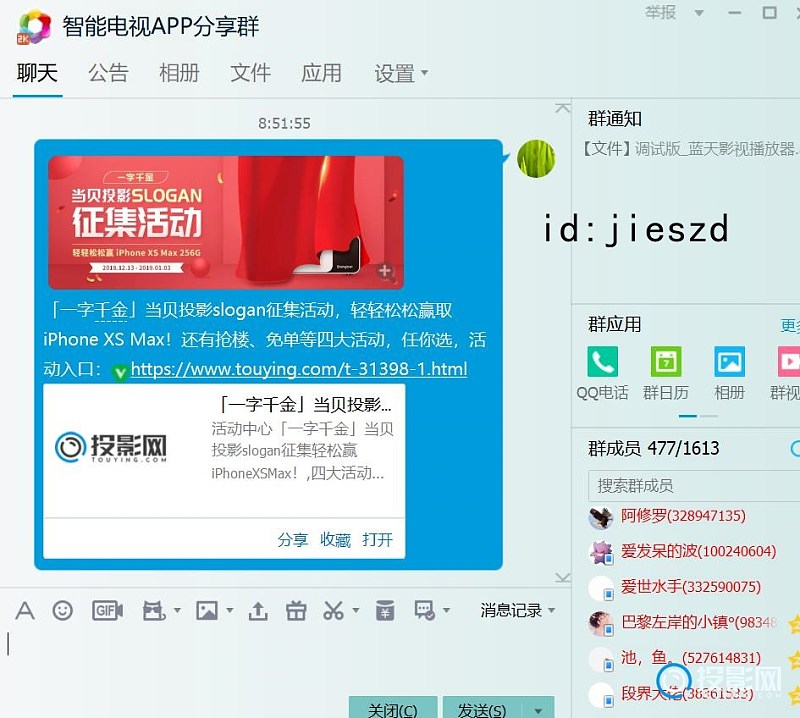Select member 阿修罗(328947135)
Viewport: 800px width, 718px height.
[x=683, y=516]
